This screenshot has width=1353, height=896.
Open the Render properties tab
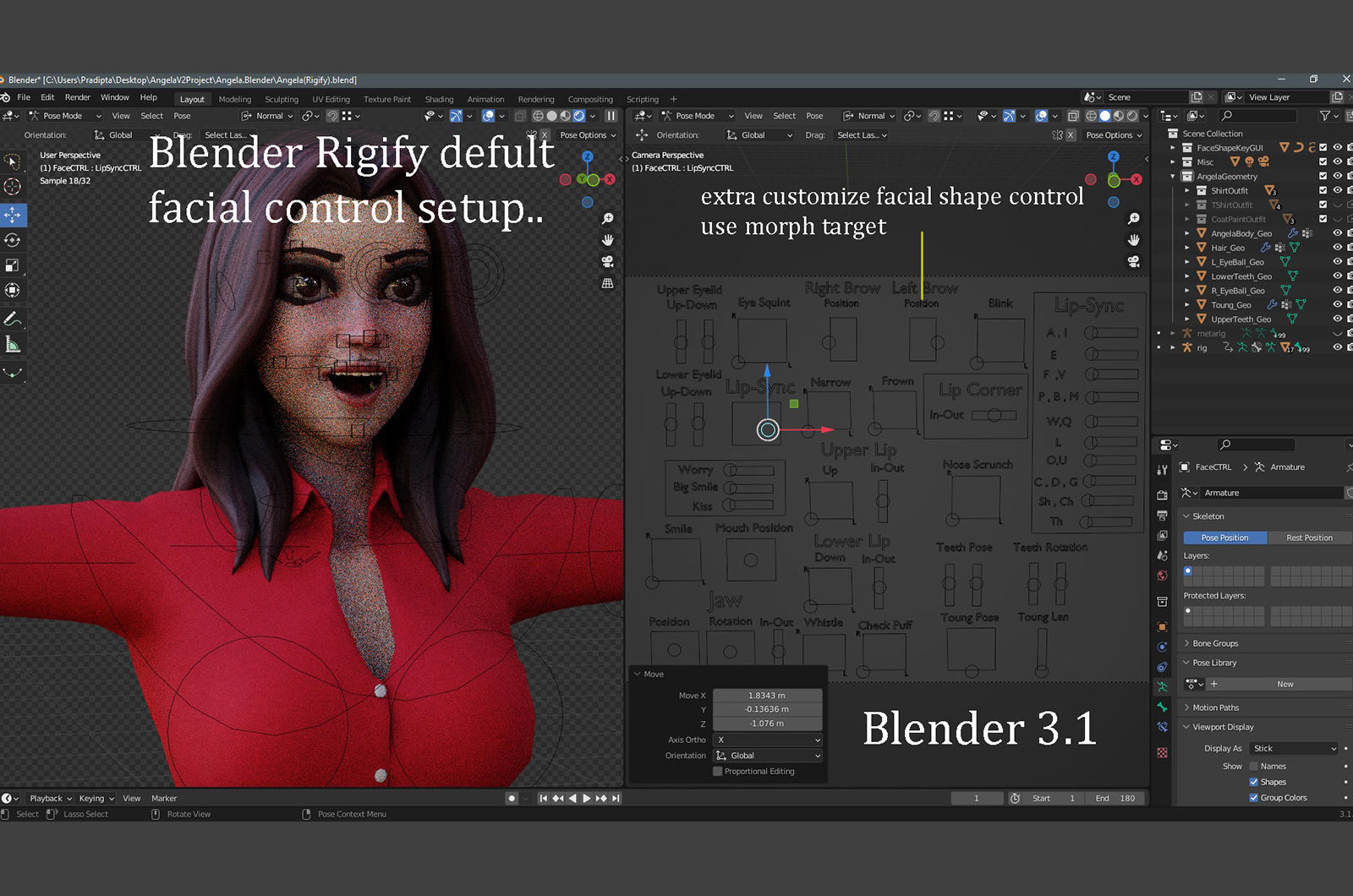(x=1163, y=495)
